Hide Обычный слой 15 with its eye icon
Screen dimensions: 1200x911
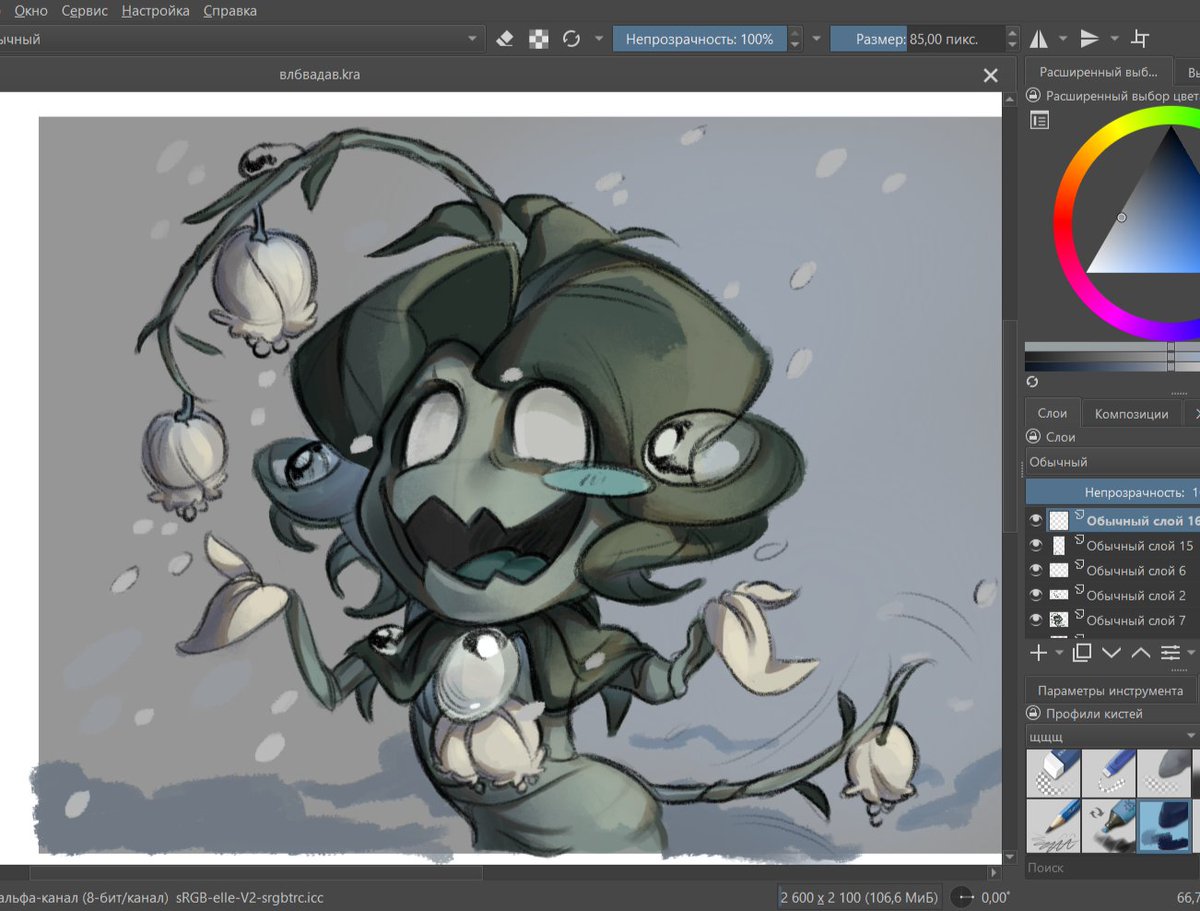point(1035,544)
